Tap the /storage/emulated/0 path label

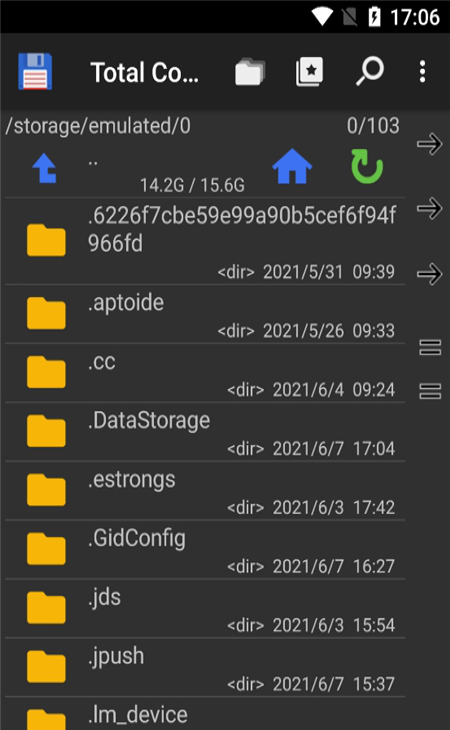coord(98,126)
